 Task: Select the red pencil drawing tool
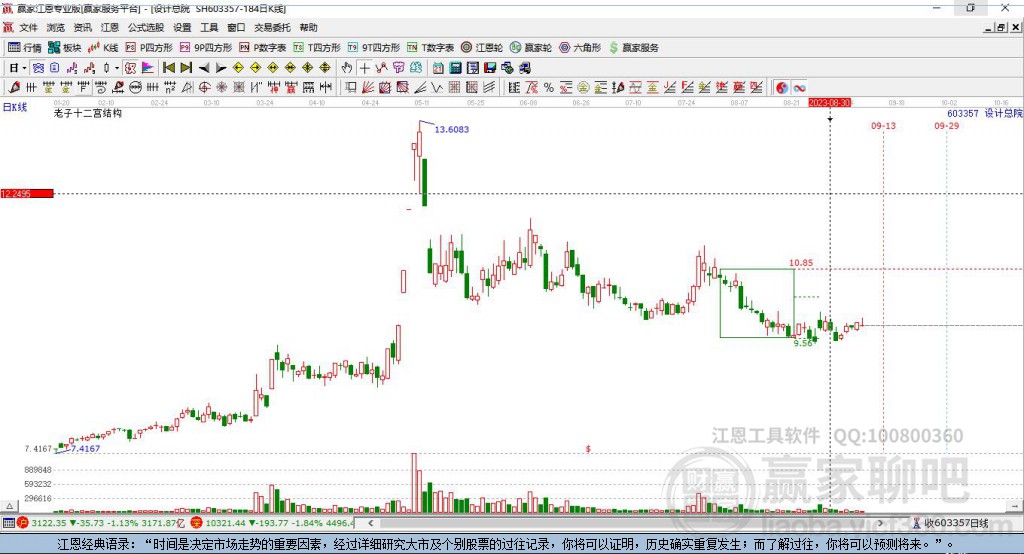coord(14,88)
